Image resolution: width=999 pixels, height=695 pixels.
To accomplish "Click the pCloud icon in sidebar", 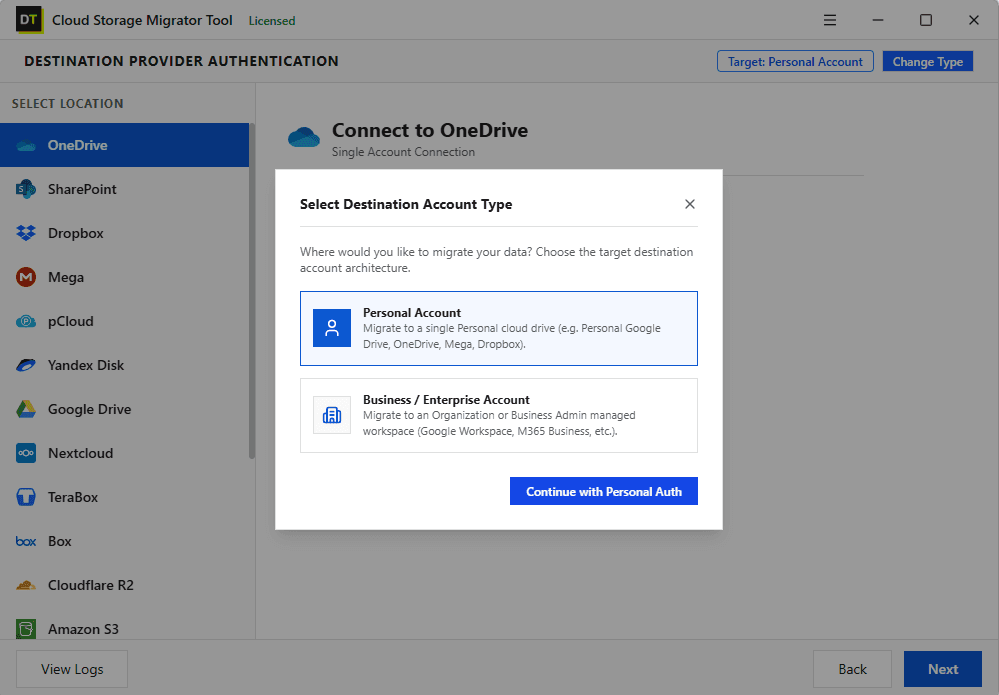I will point(26,321).
